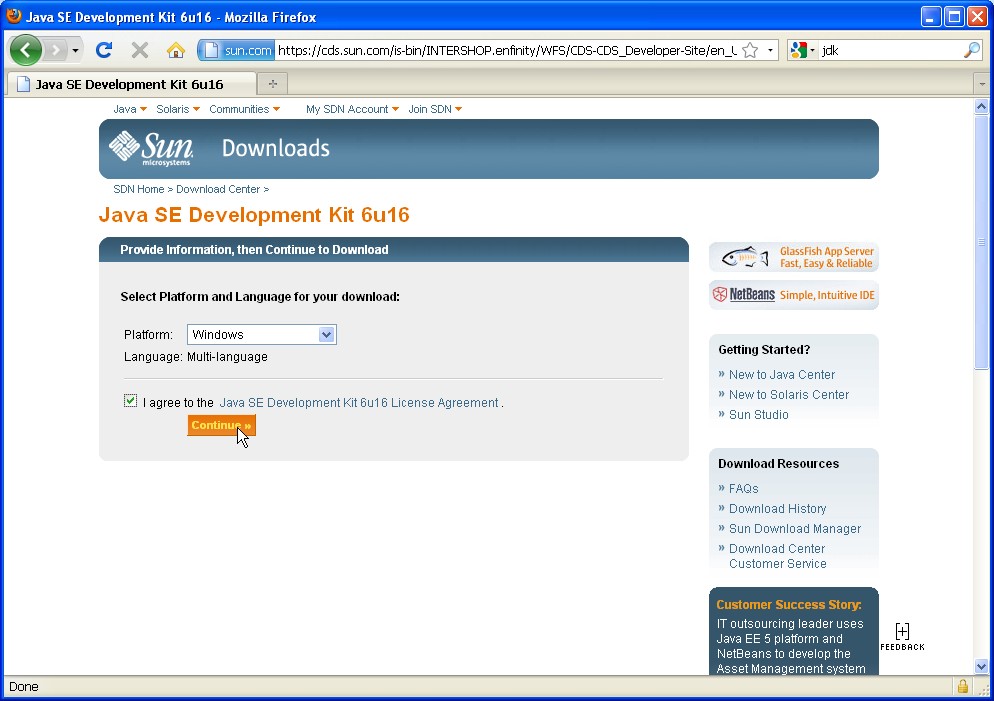Expand the Java navigation menu
The height and width of the screenshot is (701, 994).
pos(130,109)
